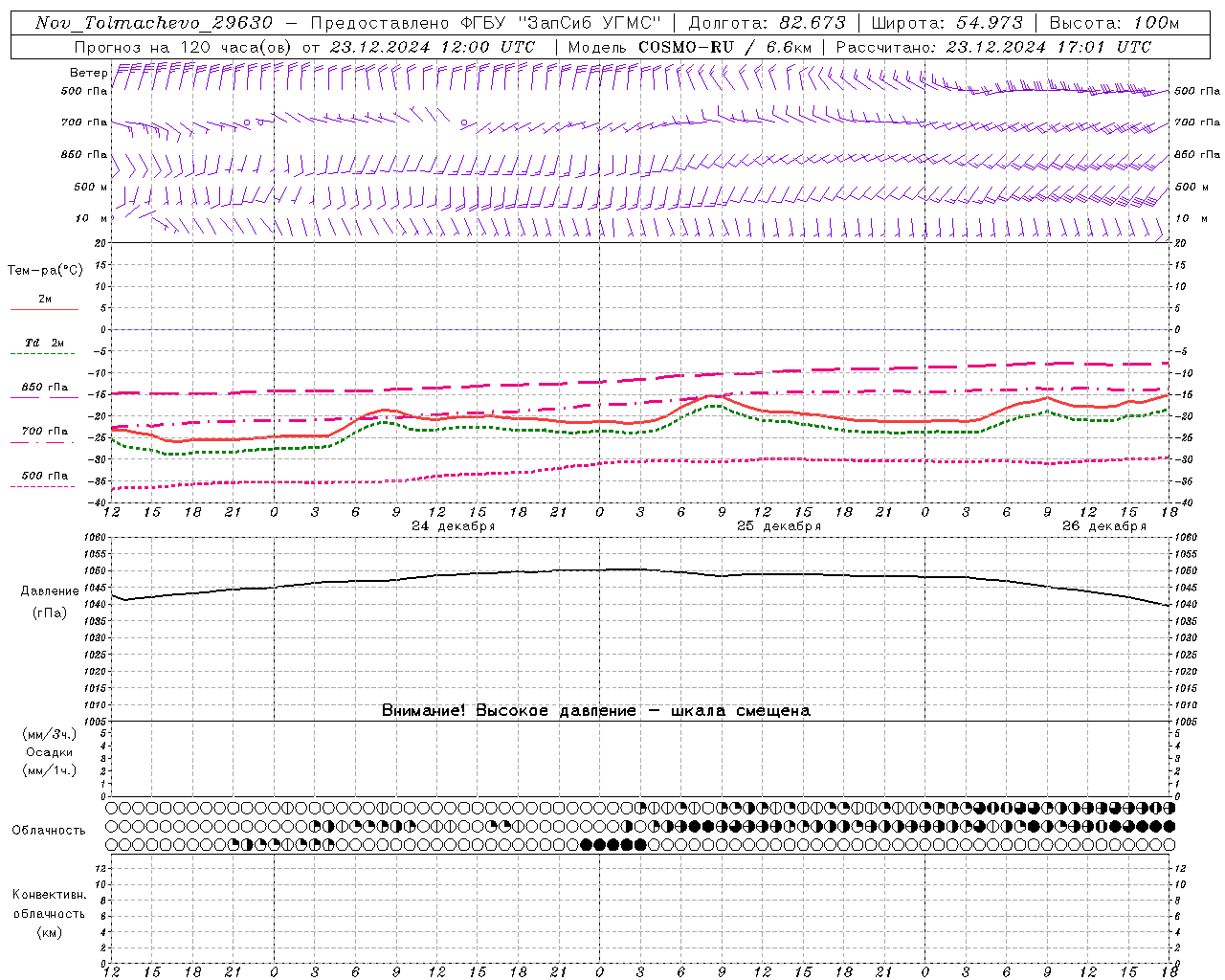Click 'Рассчитано: 23.12.2024 17:01 UTC' timestamp
This screenshot has width=1225, height=980.
(x=993, y=47)
